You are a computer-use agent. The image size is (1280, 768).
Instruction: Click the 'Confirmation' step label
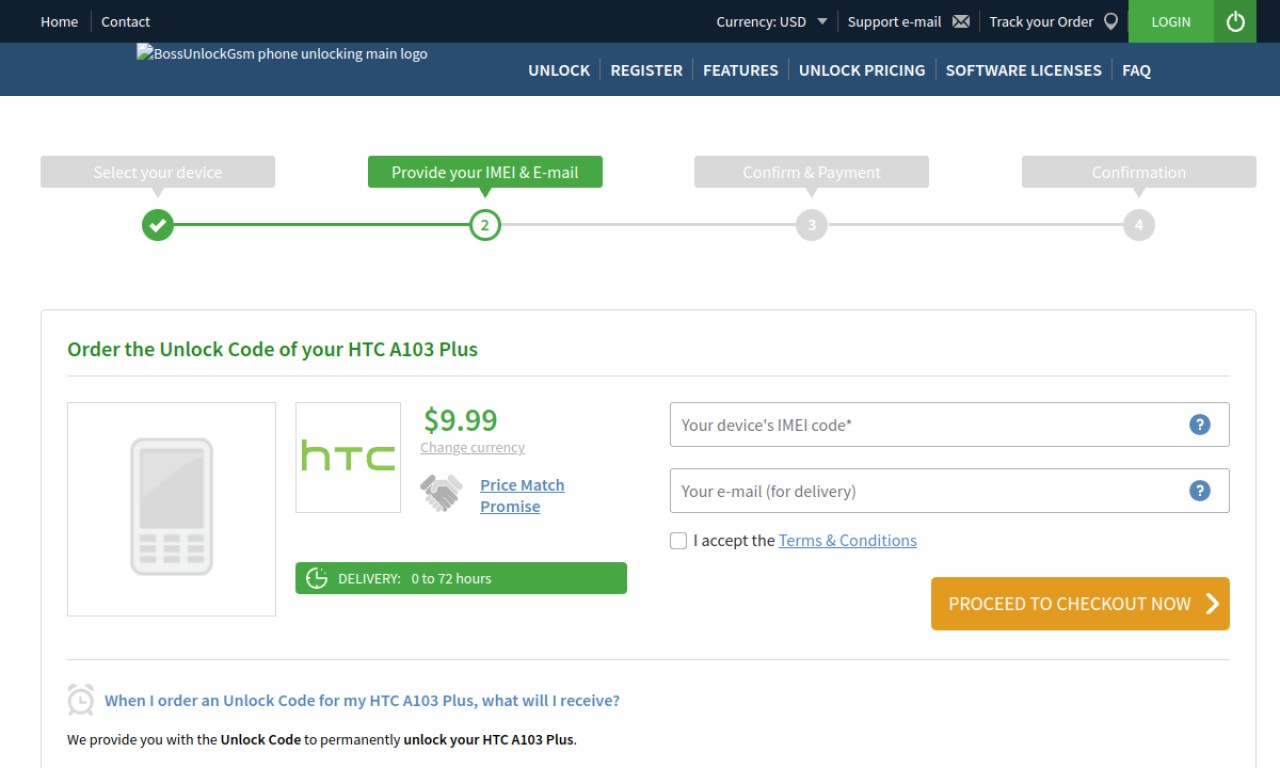click(x=1139, y=172)
